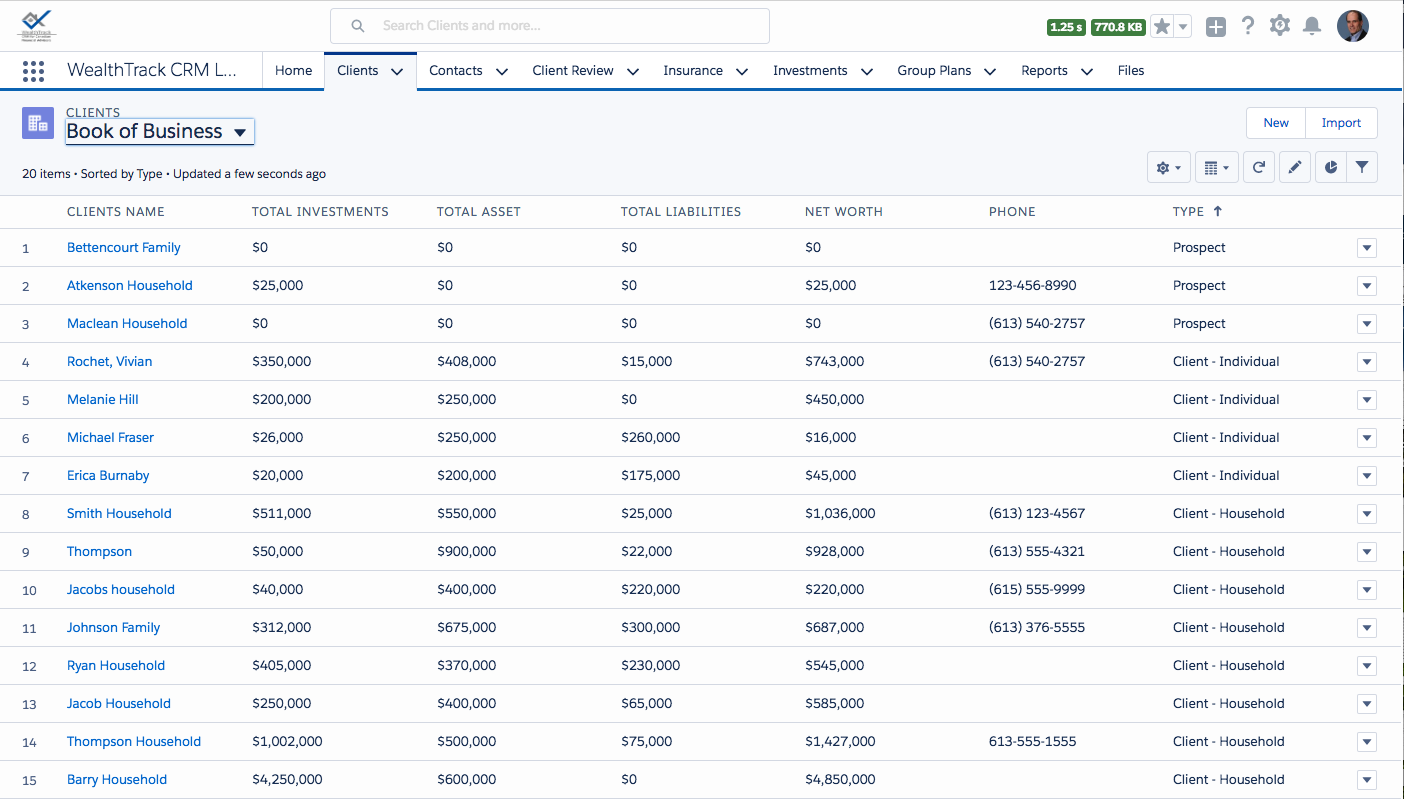The image size is (1404, 799).
Task: Open the App Launcher waffle icon
Action: coord(33,70)
